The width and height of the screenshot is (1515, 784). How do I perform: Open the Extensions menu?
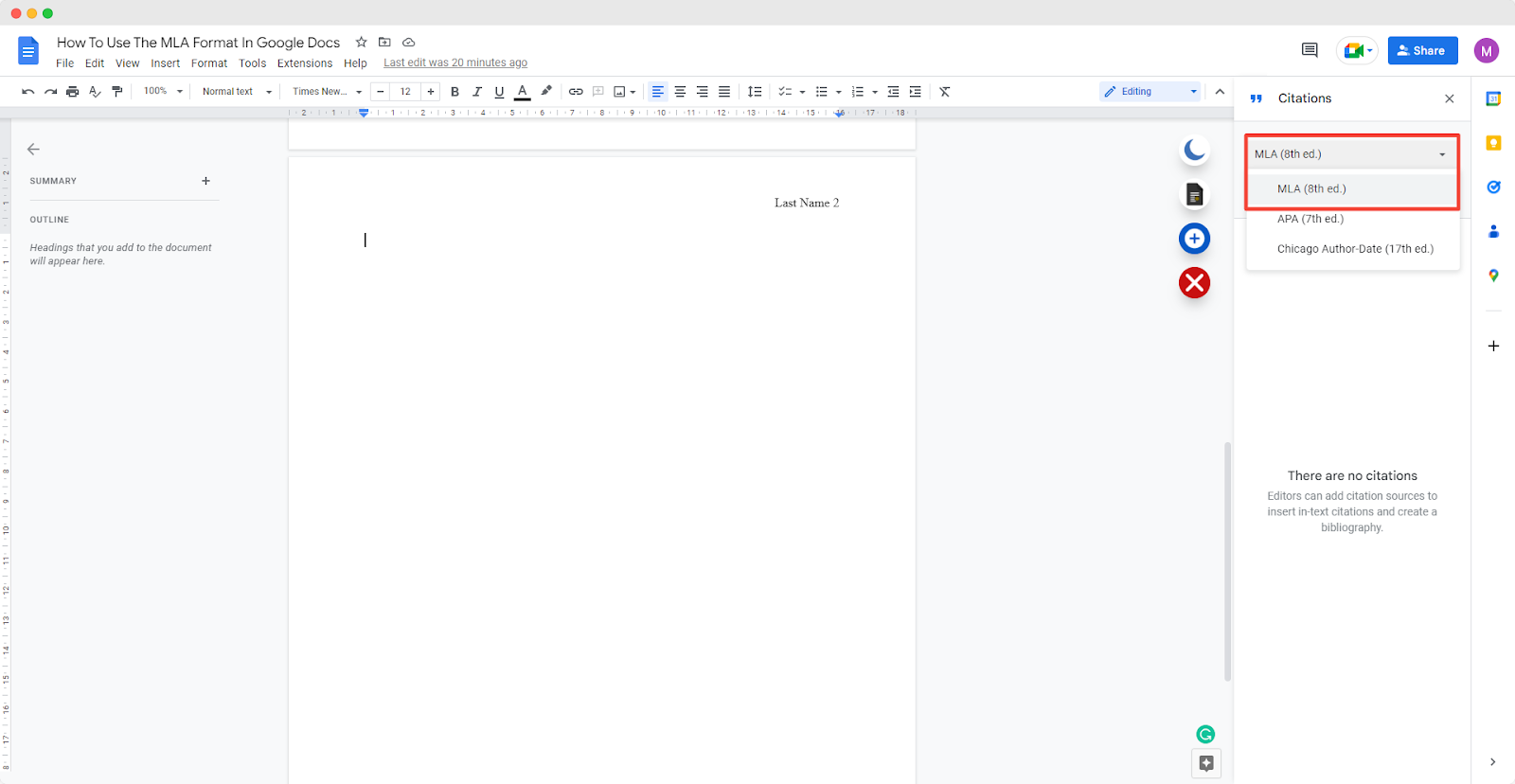[x=305, y=63]
